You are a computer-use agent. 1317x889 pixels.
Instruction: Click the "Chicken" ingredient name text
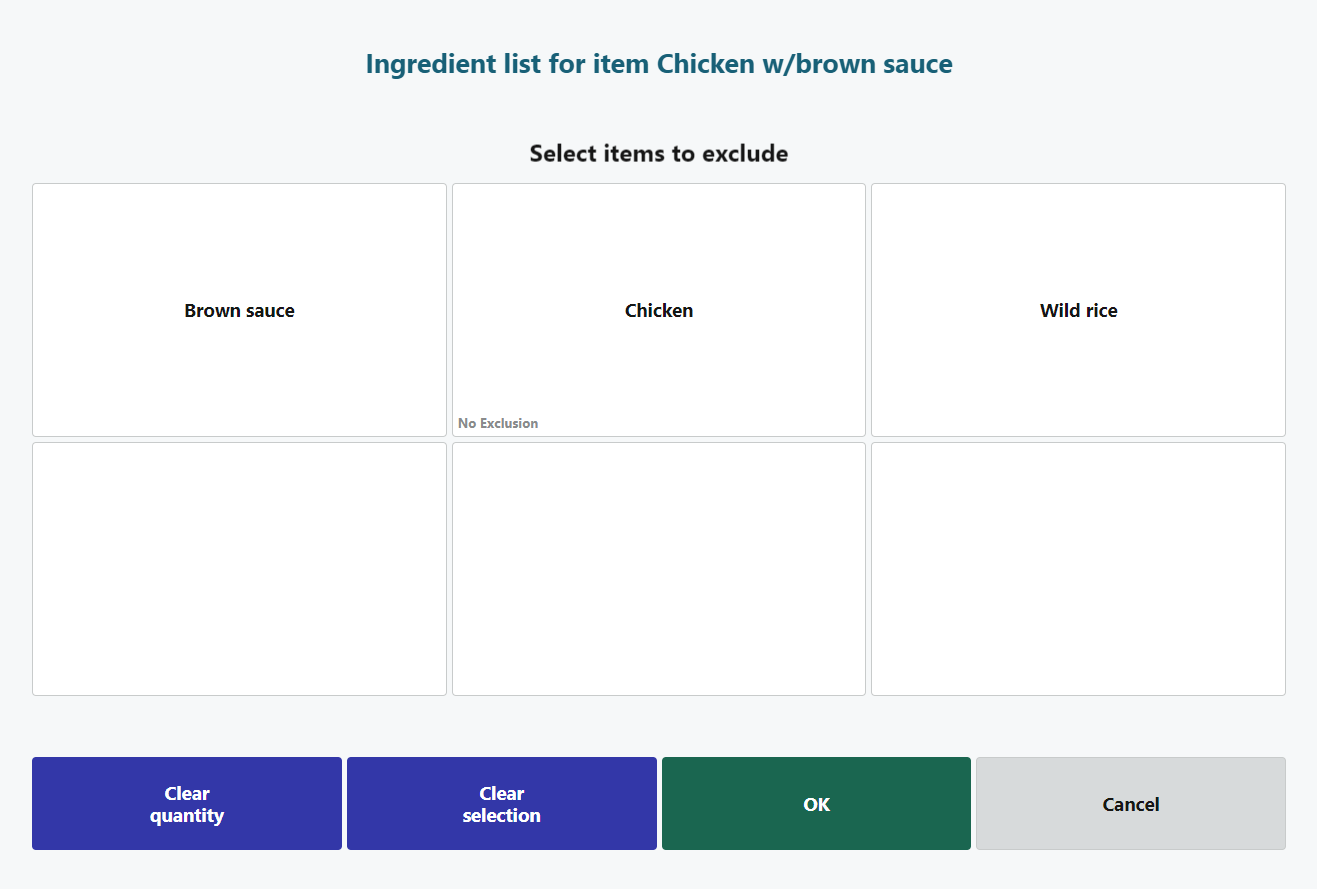[x=658, y=311]
